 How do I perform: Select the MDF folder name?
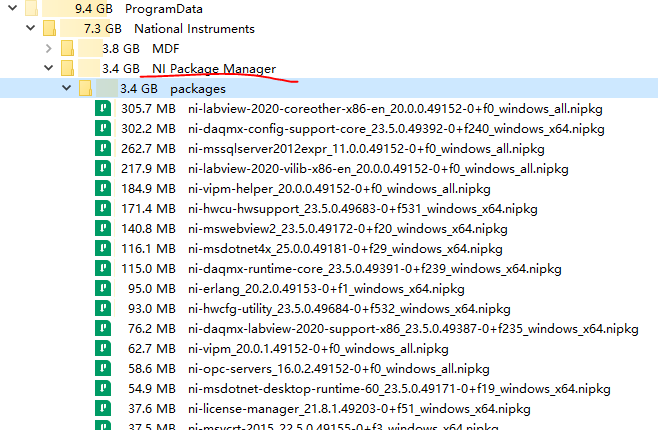coord(165,49)
